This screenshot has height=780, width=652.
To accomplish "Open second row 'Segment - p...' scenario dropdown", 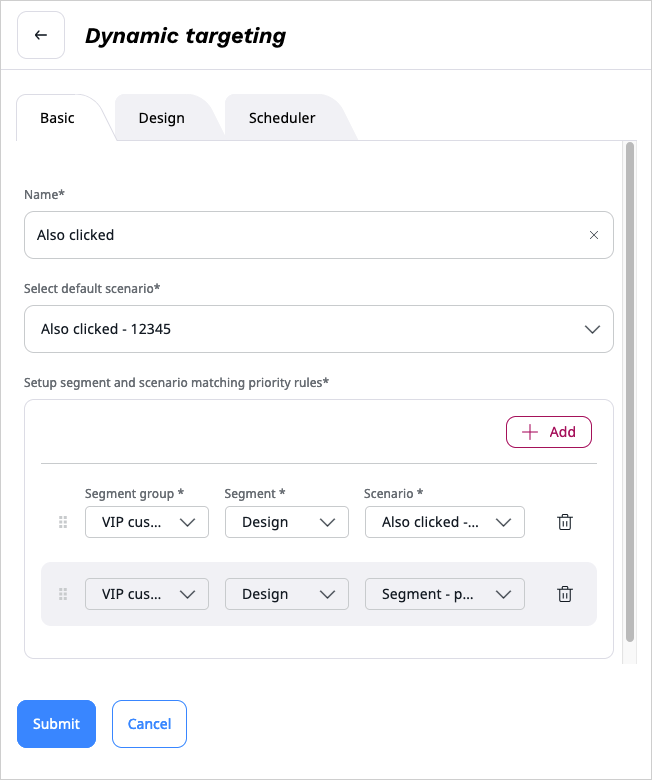I will pyautogui.click(x=445, y=594).
